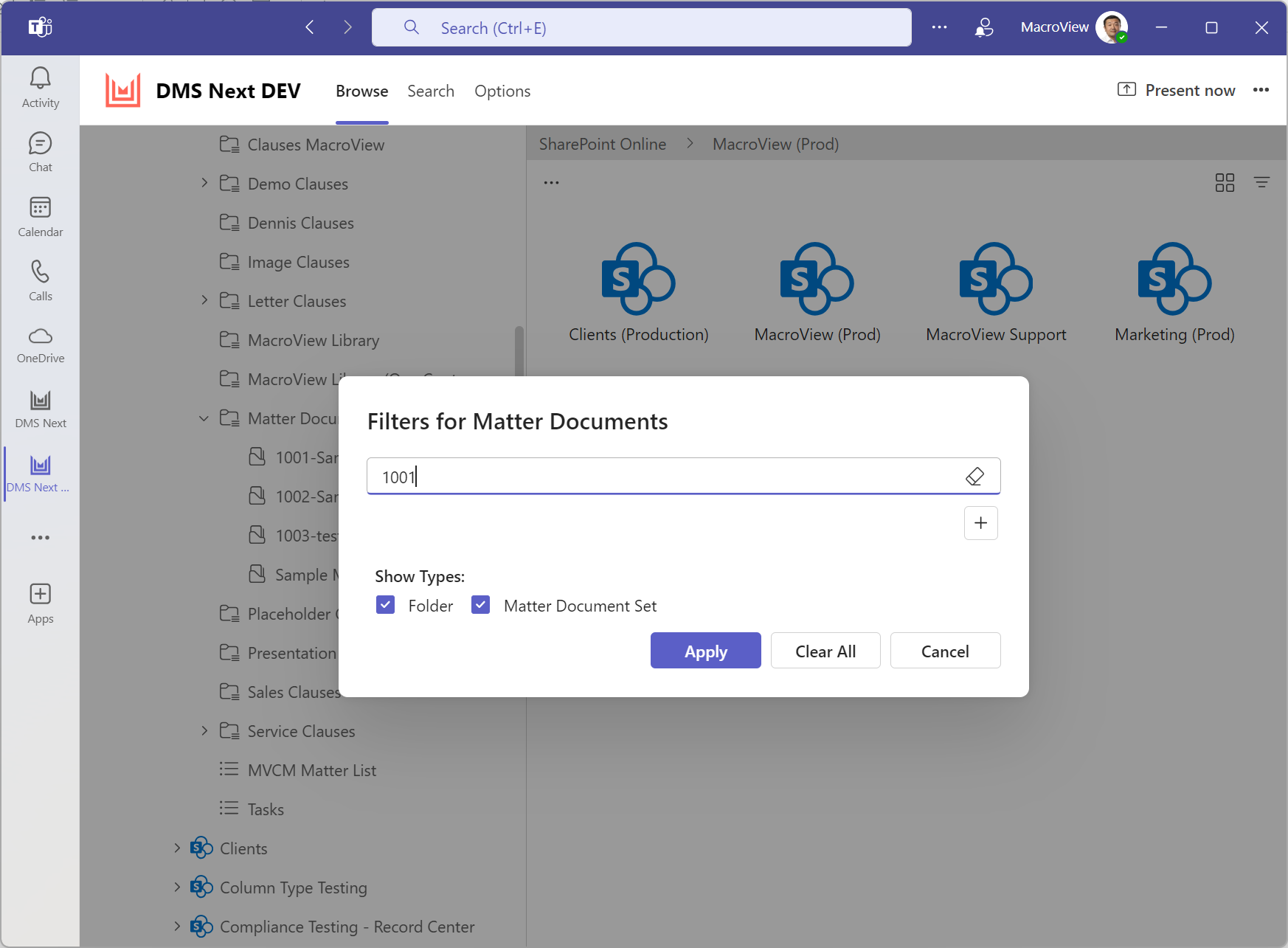
Task: Open MacroView Support SharePoint site
Action: coord(996,293)
